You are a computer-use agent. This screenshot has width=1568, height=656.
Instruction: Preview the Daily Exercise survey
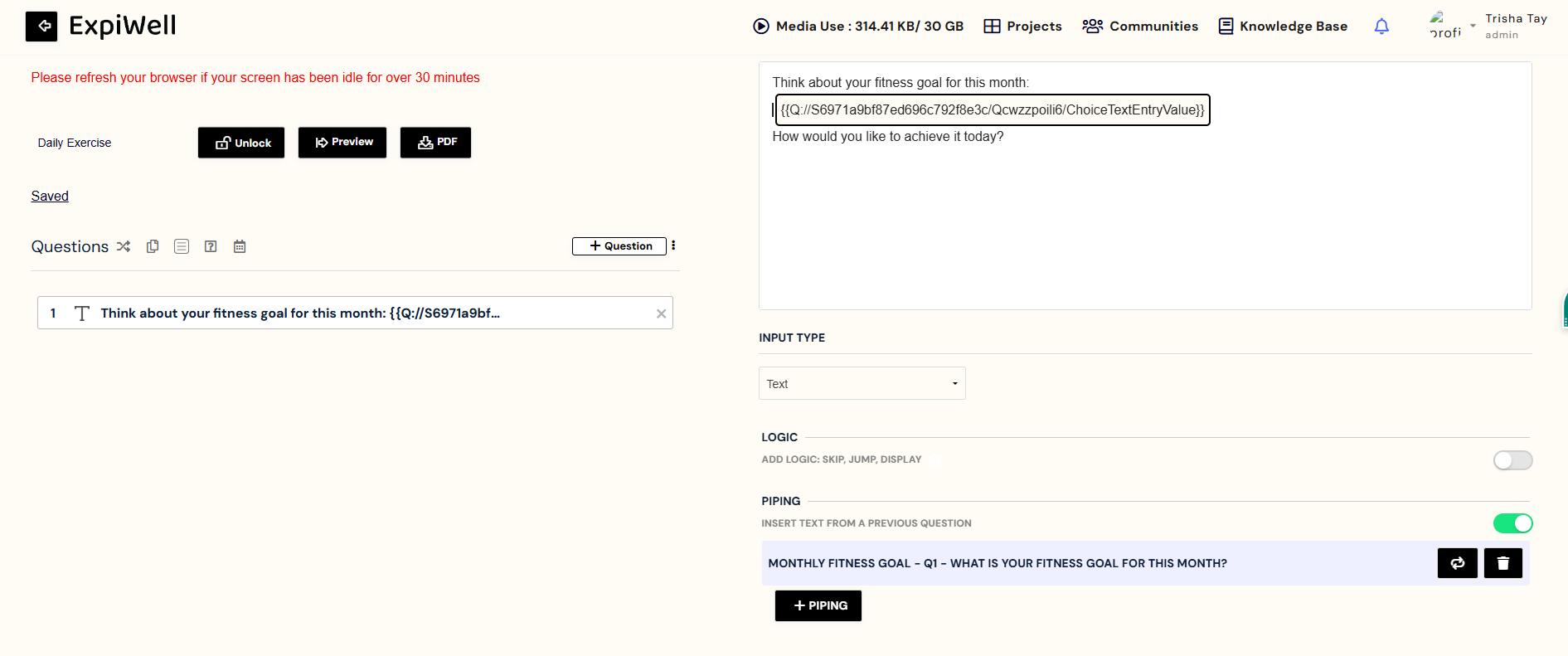tap(342, 143)
